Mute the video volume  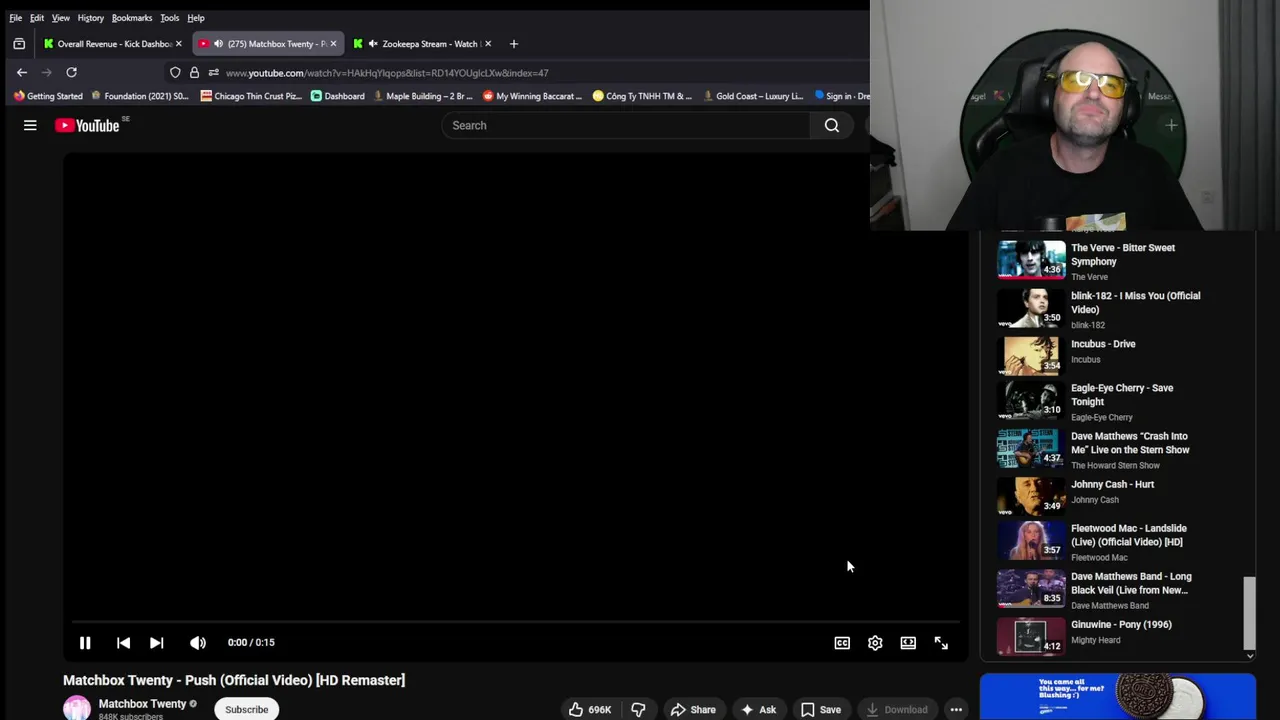pyautogui.click(x=198, y=643)
